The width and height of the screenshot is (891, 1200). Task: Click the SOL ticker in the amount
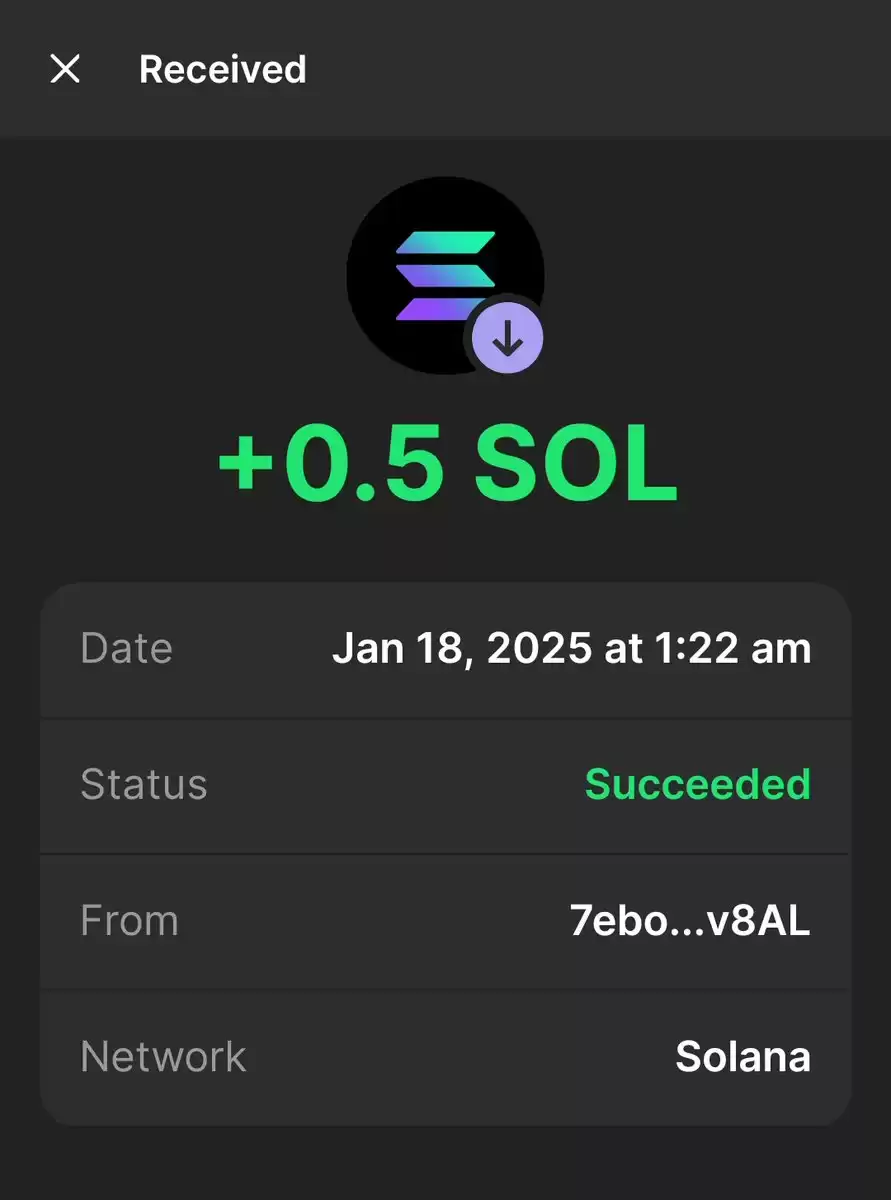pyautogui.click(x=576, y=466)
